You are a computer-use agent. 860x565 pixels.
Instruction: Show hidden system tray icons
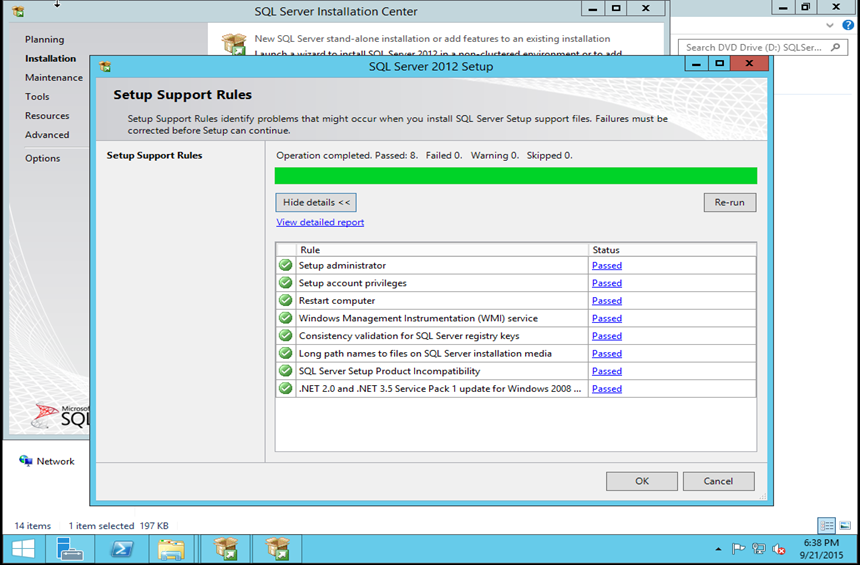point(718,549)
